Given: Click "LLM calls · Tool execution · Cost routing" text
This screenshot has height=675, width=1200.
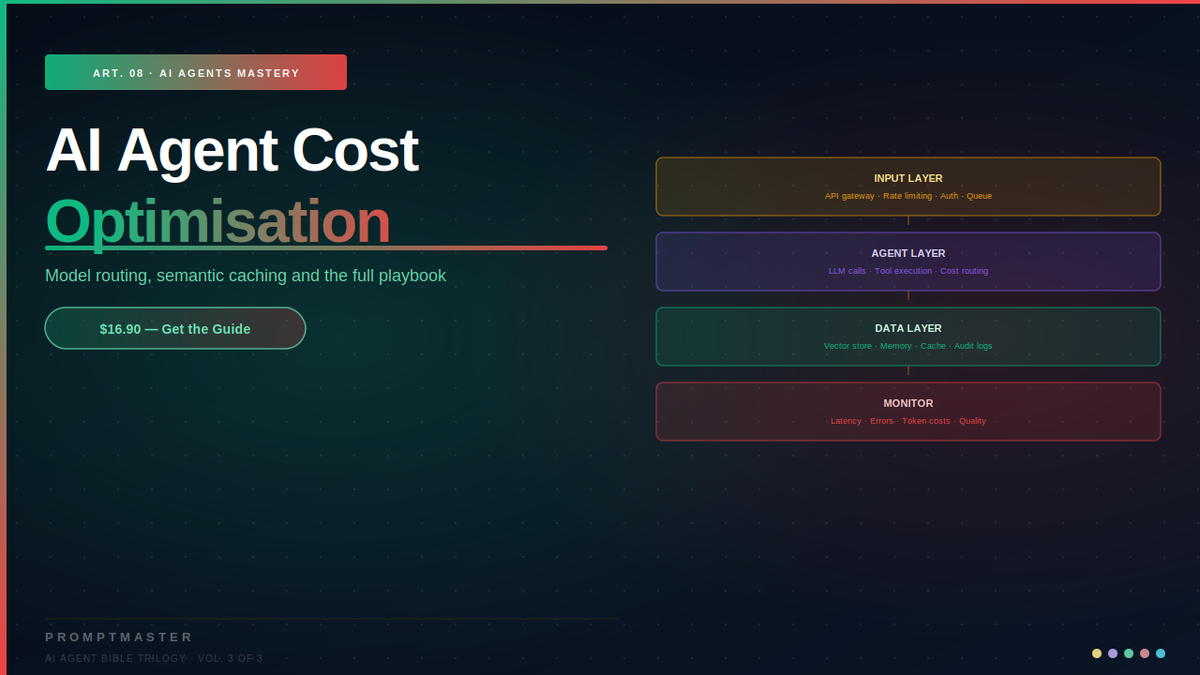Looking at the screenshot, I should 908,271.
